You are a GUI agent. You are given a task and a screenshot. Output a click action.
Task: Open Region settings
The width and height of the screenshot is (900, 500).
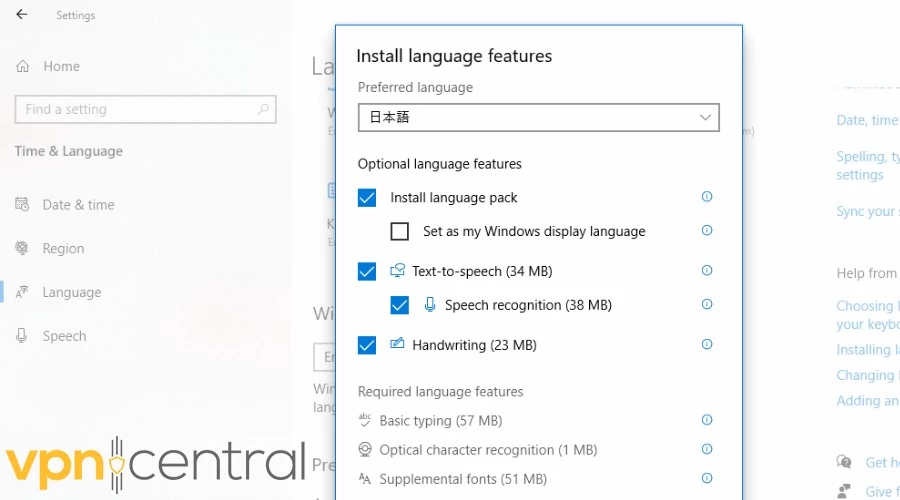click(x=63, y=249)
